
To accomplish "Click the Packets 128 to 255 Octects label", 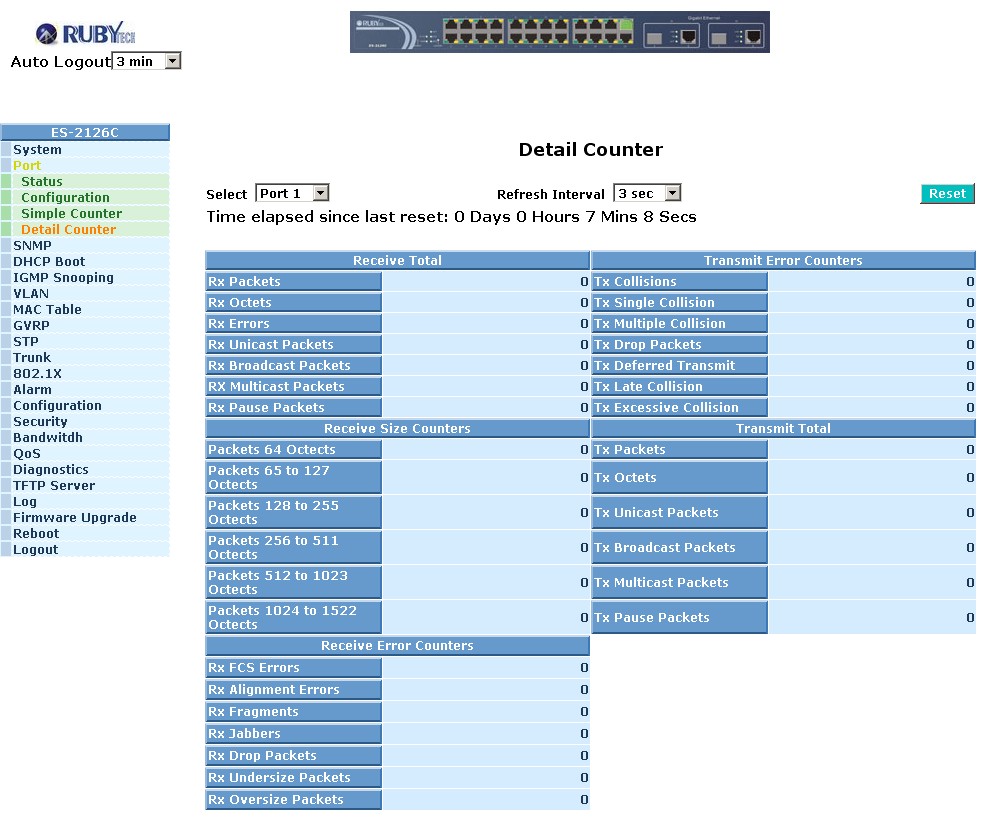I will (x=293, y=512).
